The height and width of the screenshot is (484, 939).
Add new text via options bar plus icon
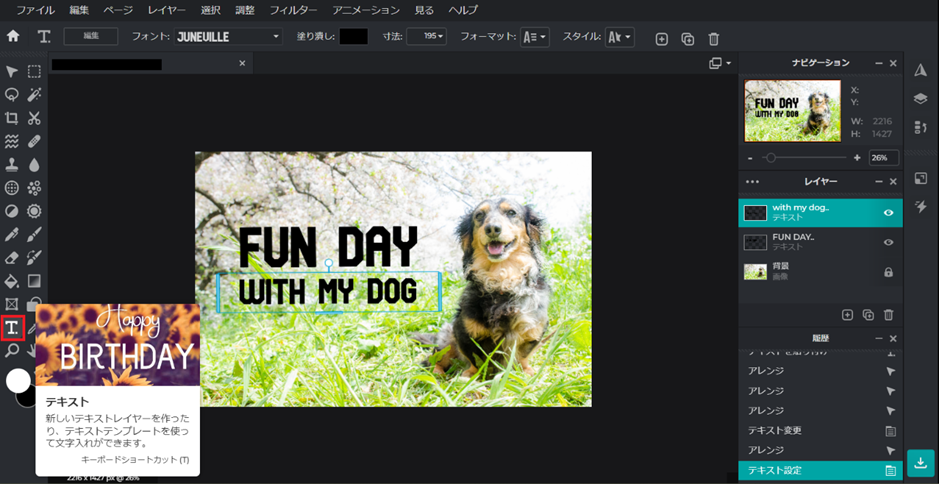point(662,39)
